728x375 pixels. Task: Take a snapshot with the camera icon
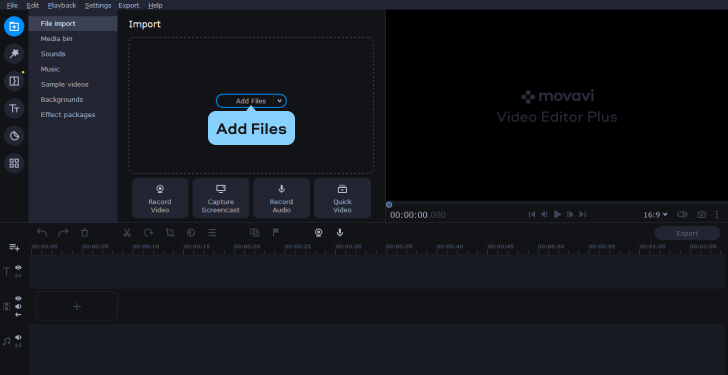(702, 214)
